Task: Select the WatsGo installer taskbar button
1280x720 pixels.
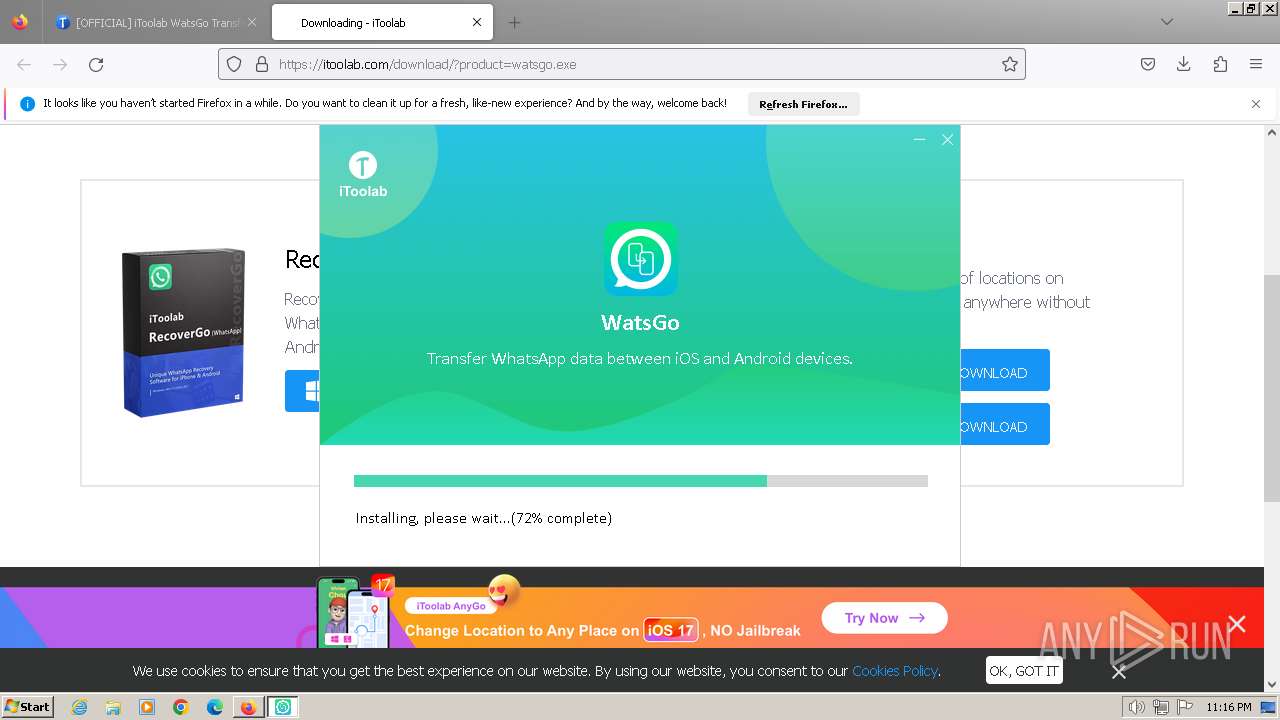Action: click(283, 707)
